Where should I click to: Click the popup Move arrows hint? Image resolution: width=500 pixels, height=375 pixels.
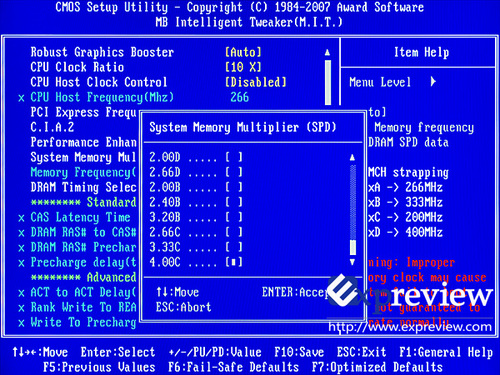coord(178,292)
